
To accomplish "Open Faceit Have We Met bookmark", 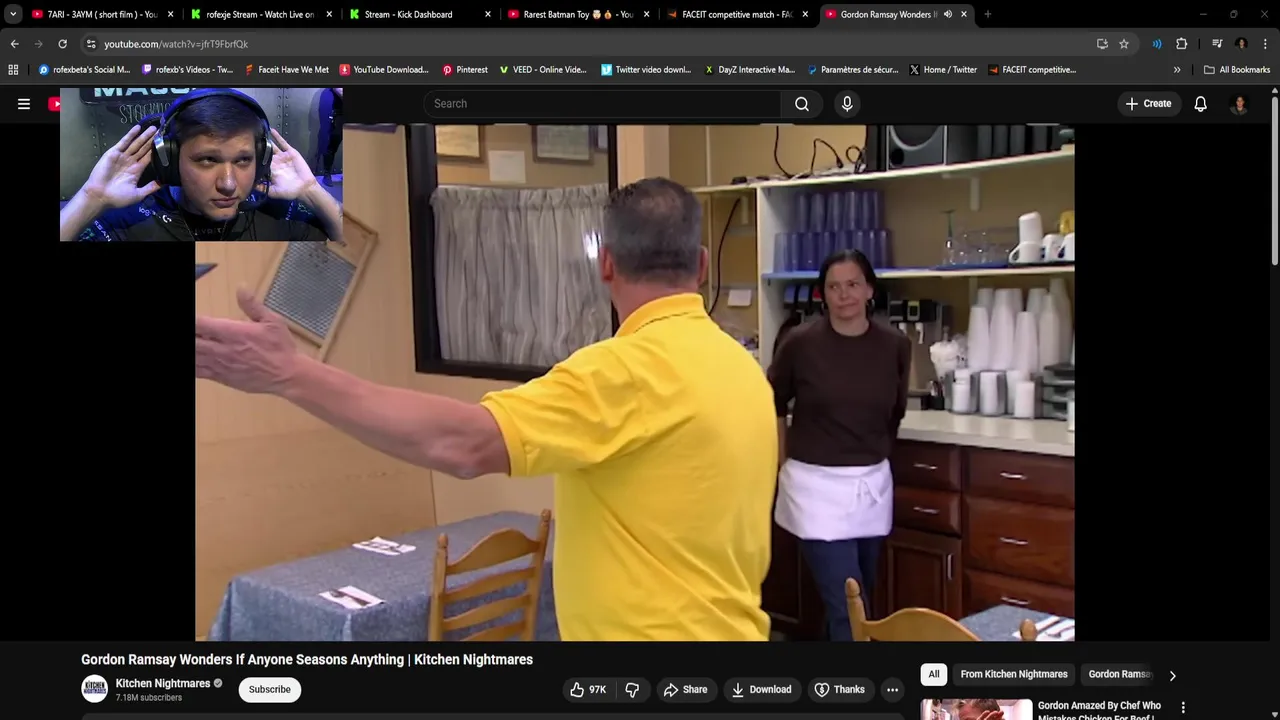I will pos(286,70).
